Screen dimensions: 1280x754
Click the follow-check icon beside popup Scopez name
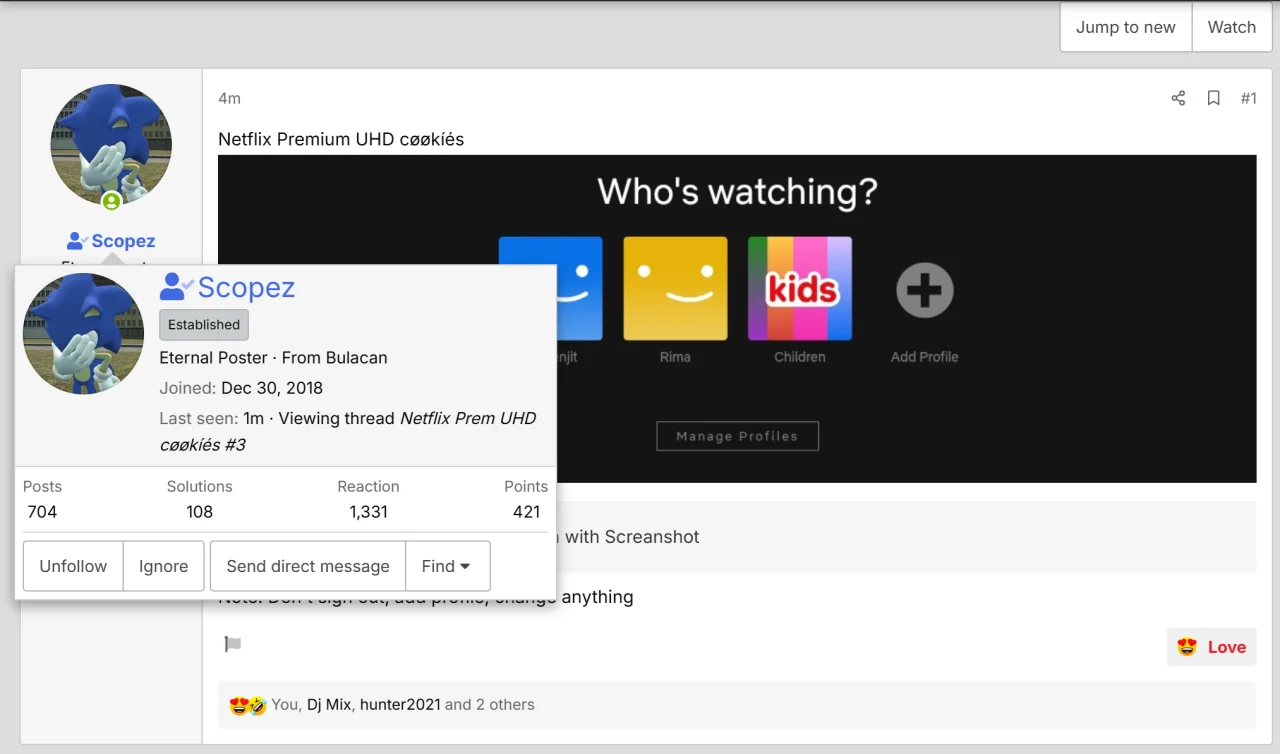(176, 287)
